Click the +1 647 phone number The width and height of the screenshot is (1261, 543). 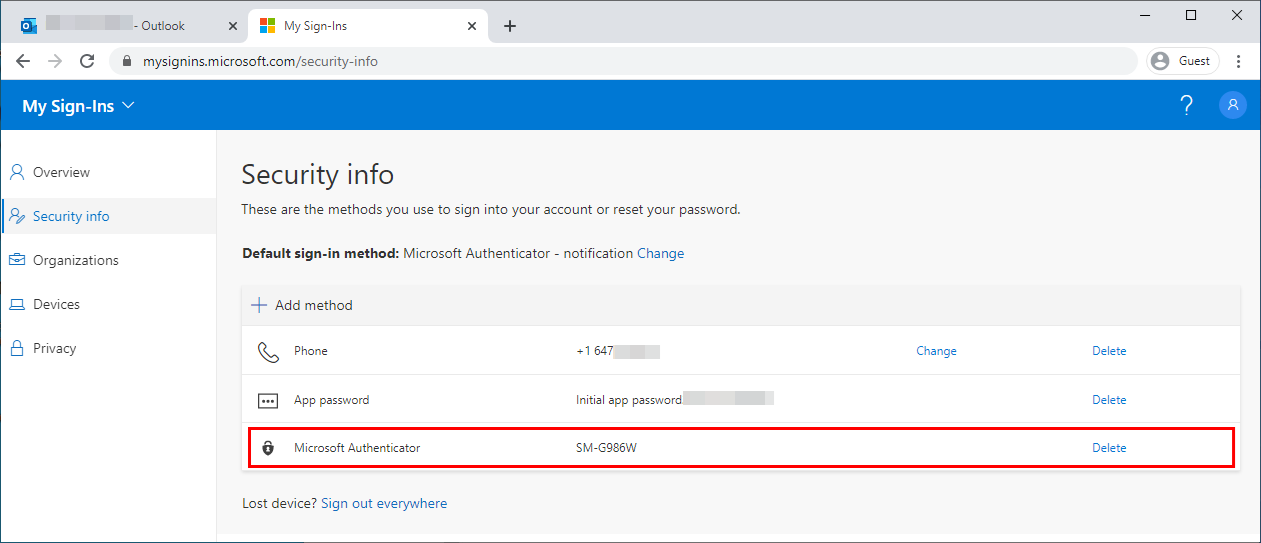click(595, 351)
